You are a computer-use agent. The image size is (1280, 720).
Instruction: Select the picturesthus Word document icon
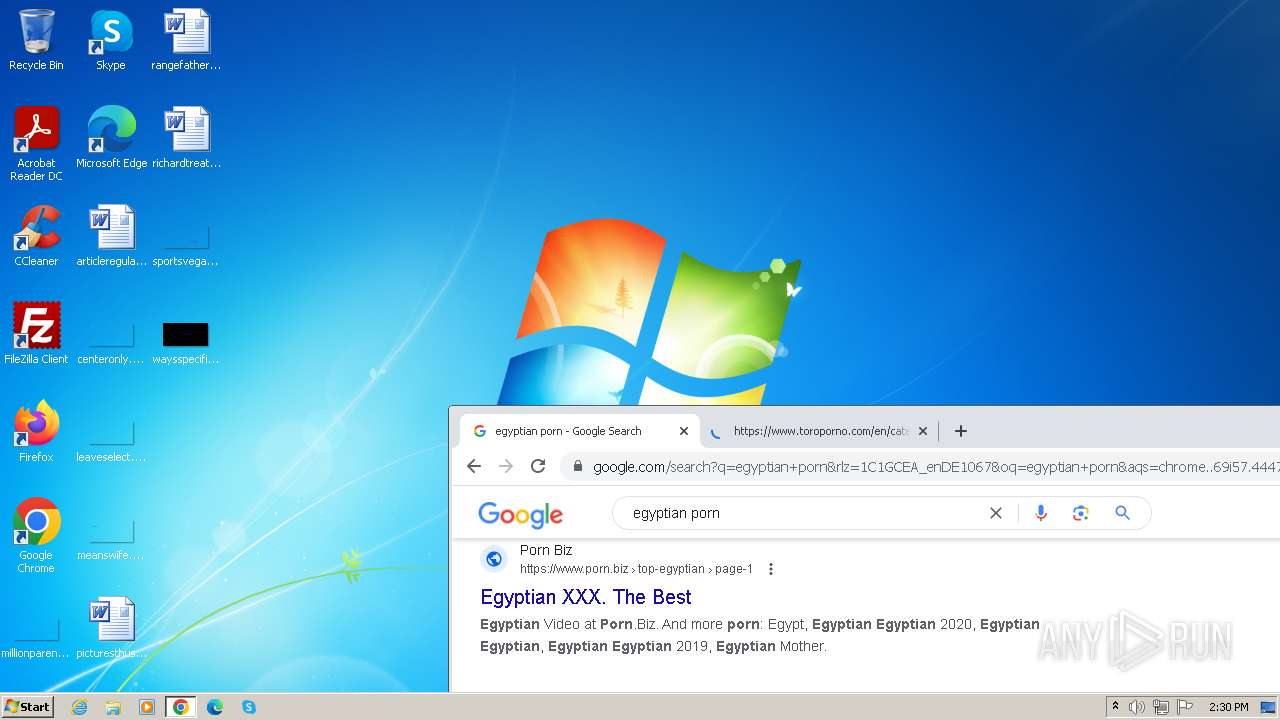pyautogui.click(x=111, y=628)
